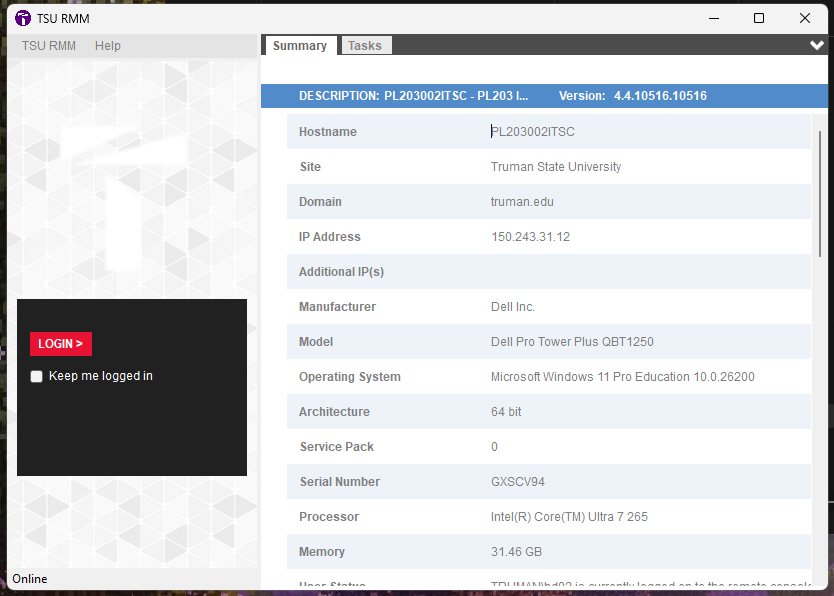Enable the Keep me logged in checkbox

37,377
